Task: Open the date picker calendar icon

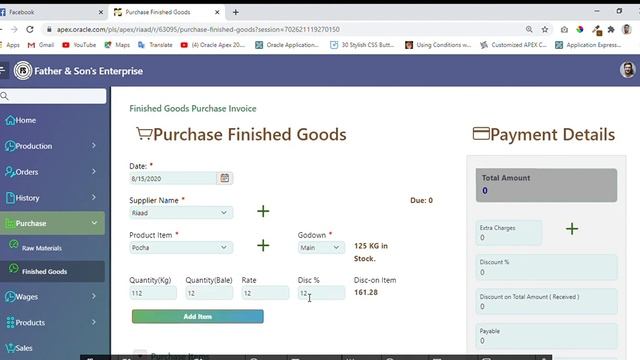Action: (x=224, y=178)
